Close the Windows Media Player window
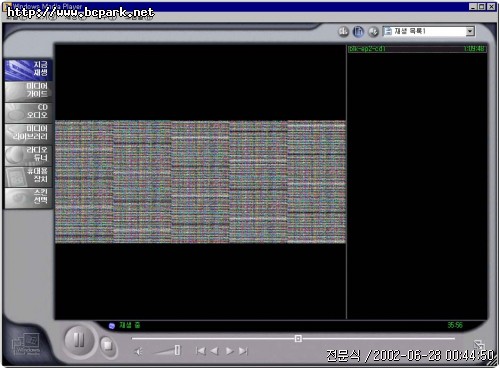The width and height of the screenshot is (500, 368). pyautogui.click(x=491, y=6)
